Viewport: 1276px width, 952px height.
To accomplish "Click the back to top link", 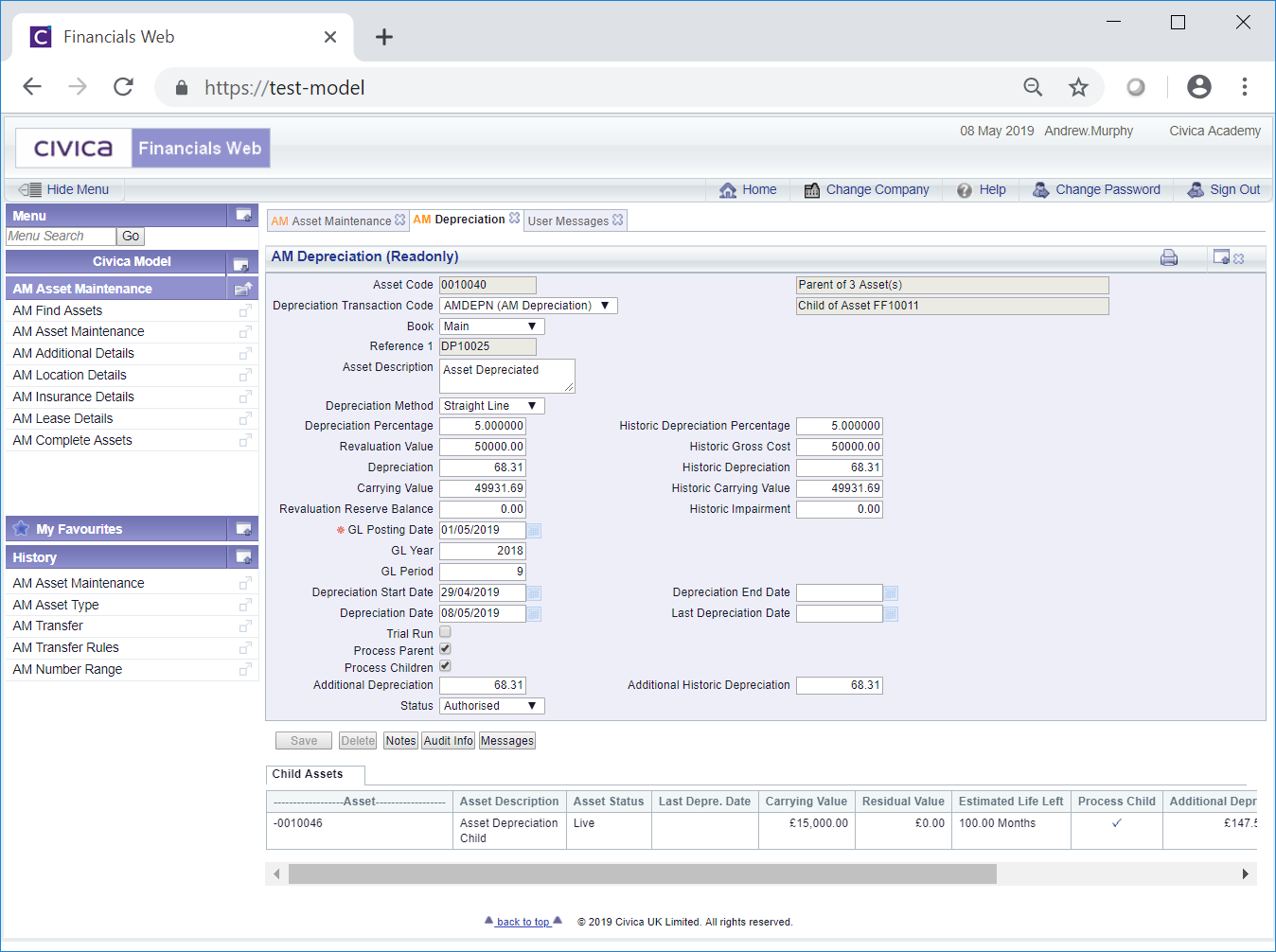I will coord(523,922).
